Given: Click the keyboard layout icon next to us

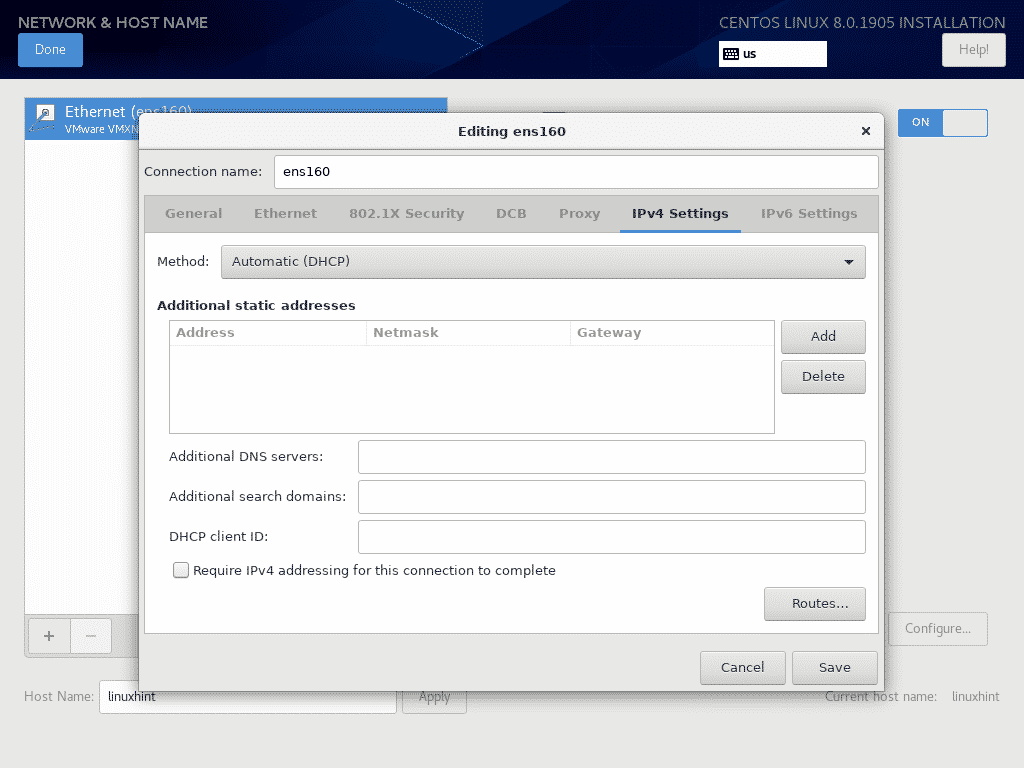Looking at the screenshot, I should 731,54.
